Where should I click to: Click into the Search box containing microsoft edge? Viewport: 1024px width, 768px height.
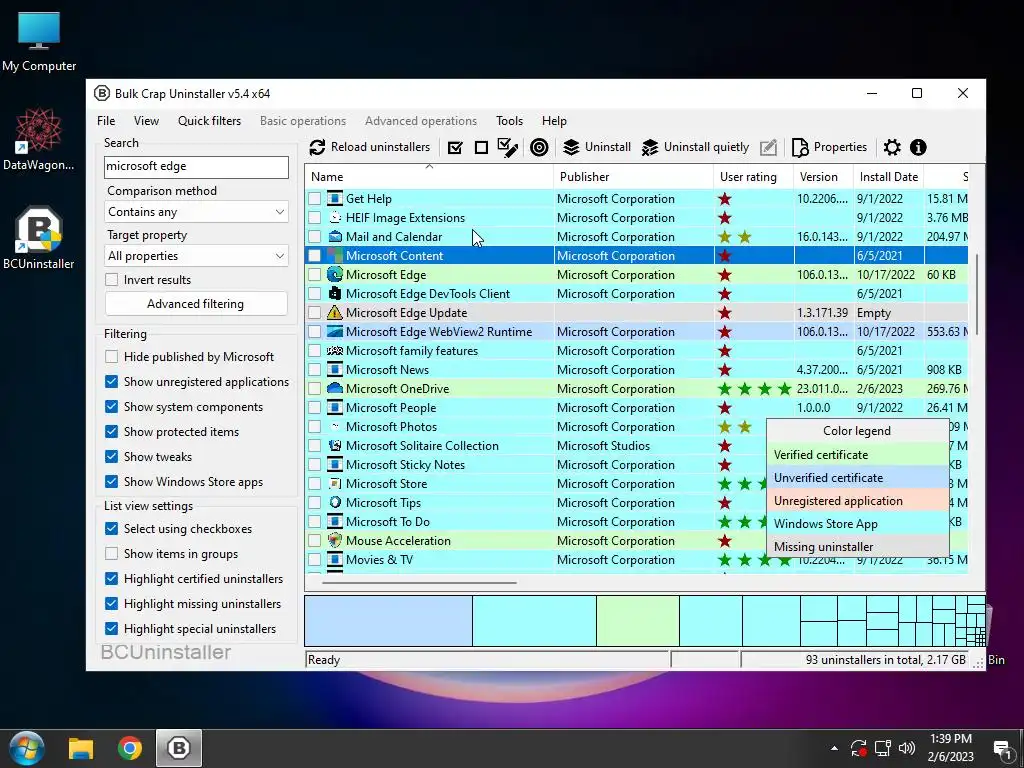(x=196, y=167)
